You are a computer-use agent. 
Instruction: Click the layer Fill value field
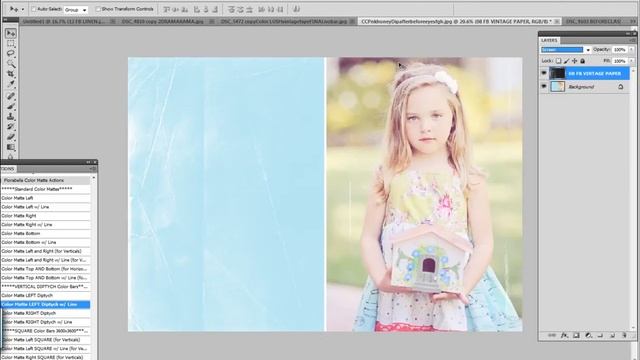click(x=620, y=61)
